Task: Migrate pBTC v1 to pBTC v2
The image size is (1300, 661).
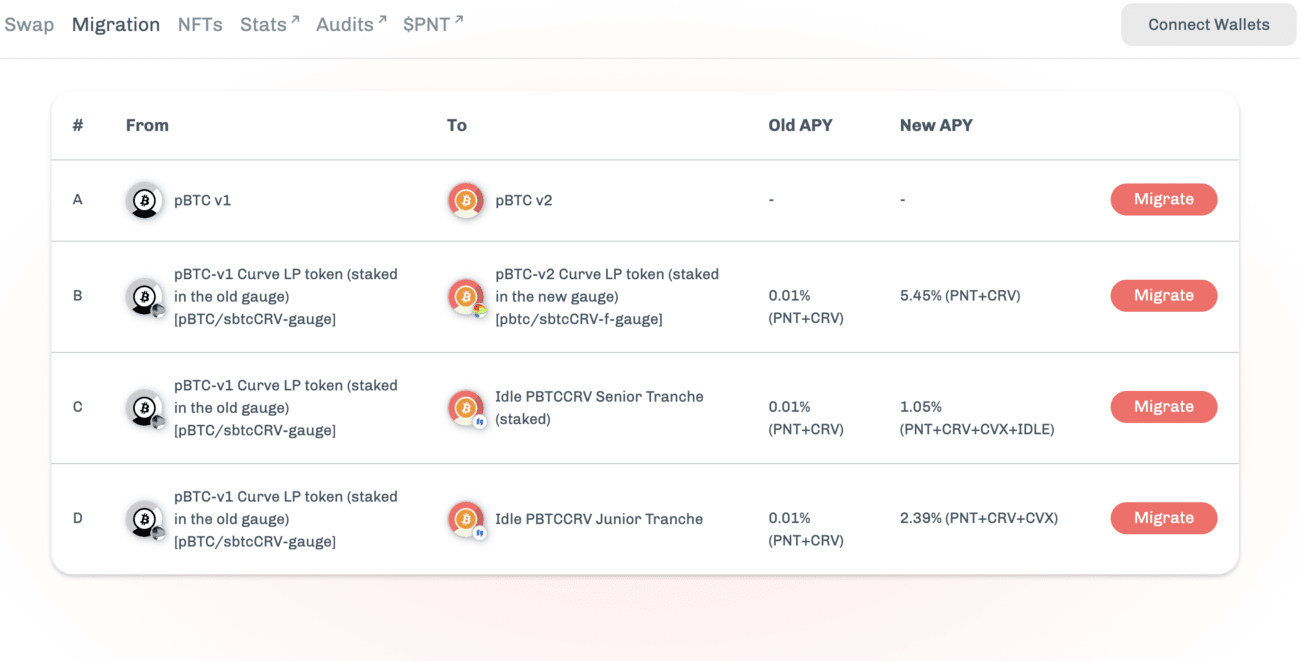Action: point(1164,199)
